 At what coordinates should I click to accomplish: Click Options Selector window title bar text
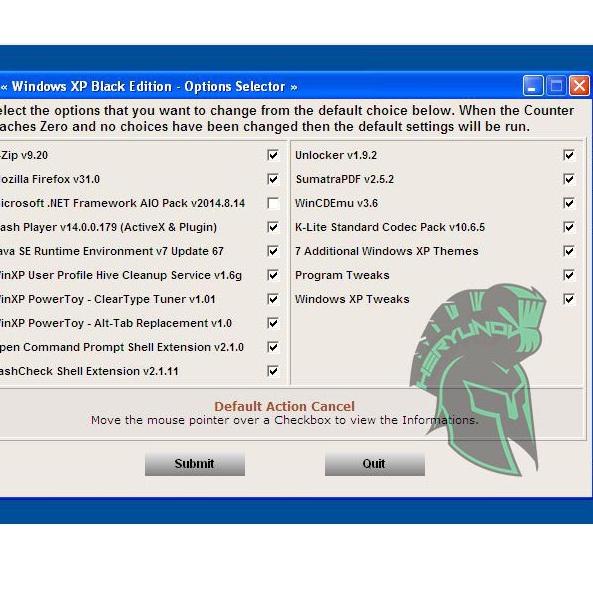(149, 87)
